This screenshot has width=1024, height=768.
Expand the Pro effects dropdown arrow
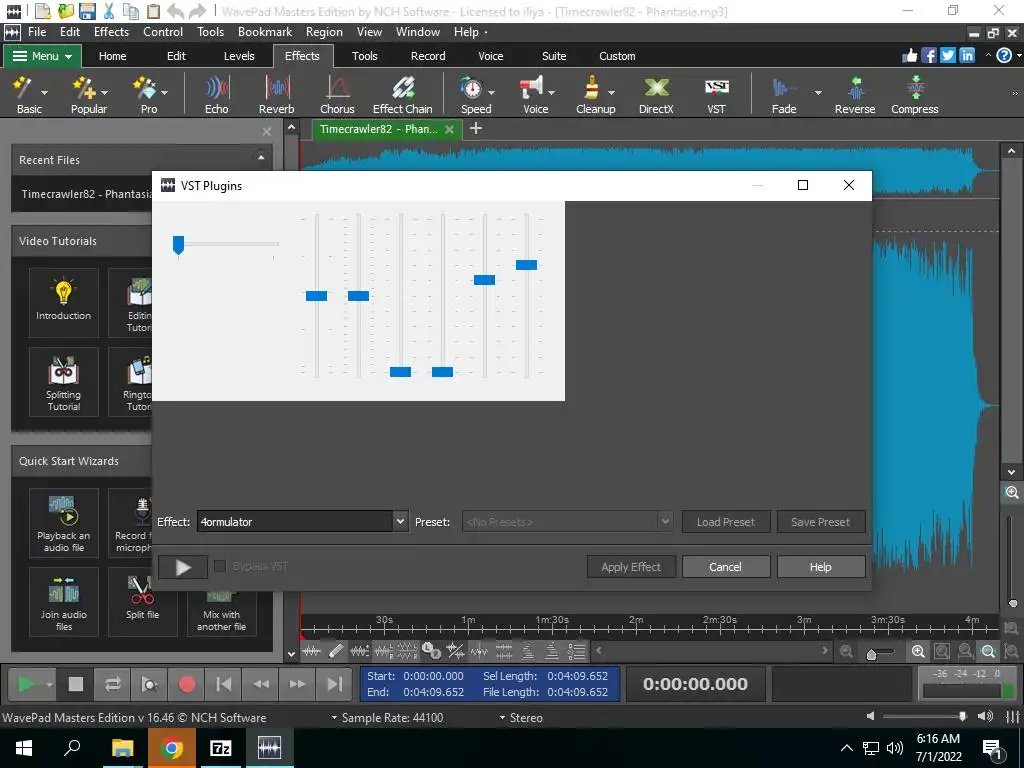pyautogui.click(x=165, y=93)
